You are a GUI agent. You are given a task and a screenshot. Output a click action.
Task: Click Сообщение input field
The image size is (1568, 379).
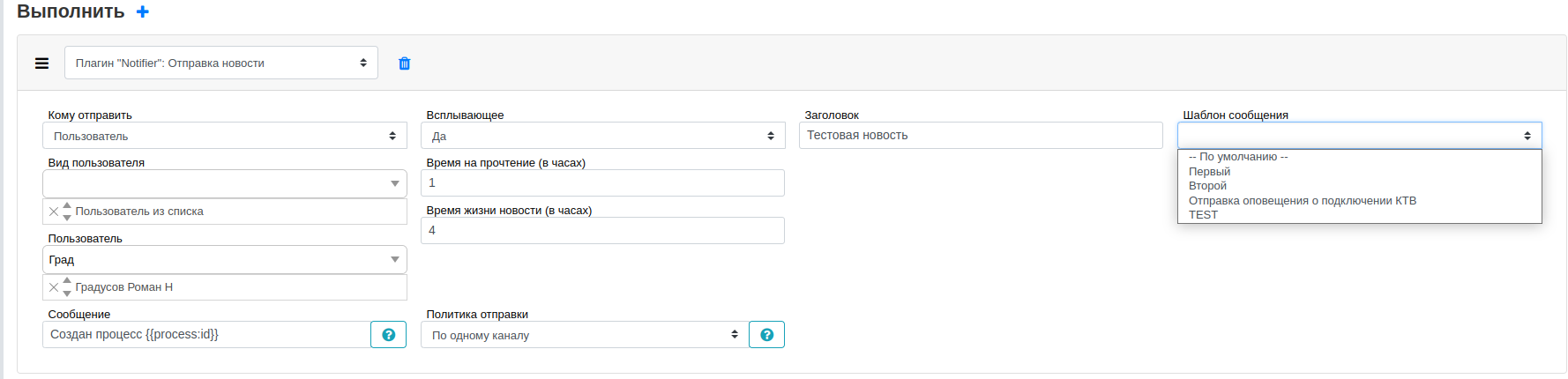206,335
